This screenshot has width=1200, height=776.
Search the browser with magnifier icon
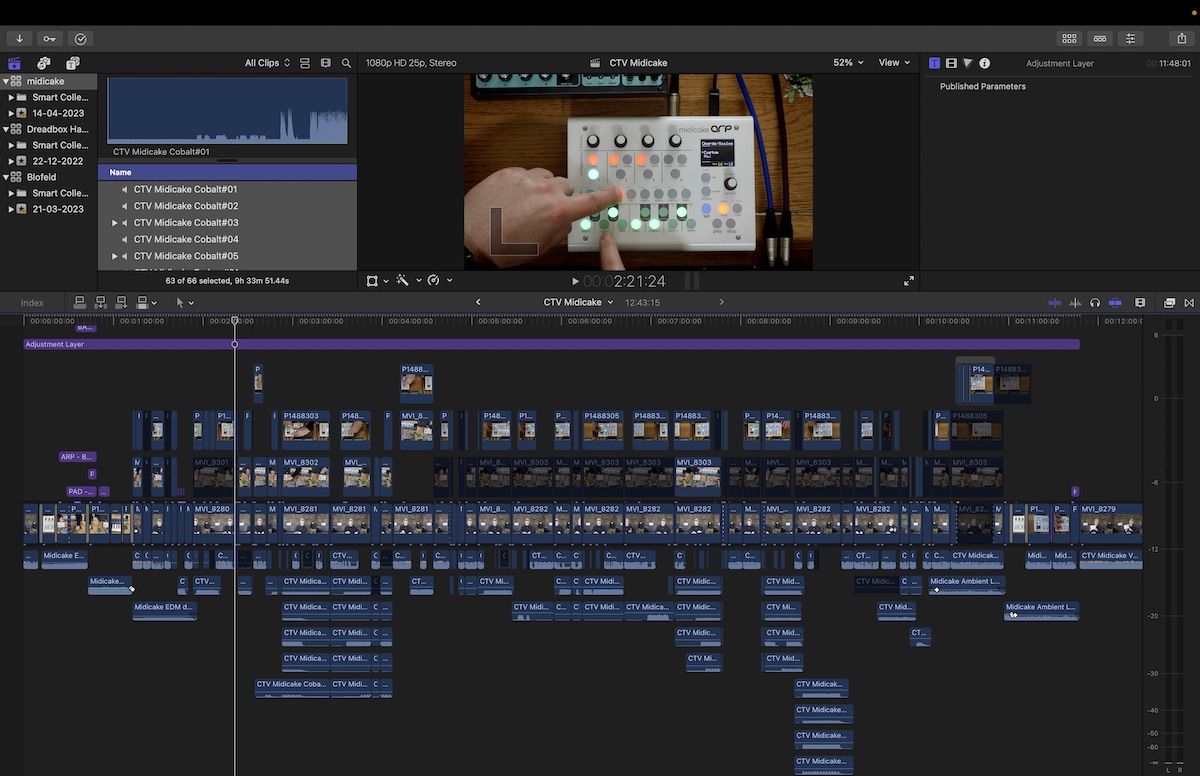[346, 63]
